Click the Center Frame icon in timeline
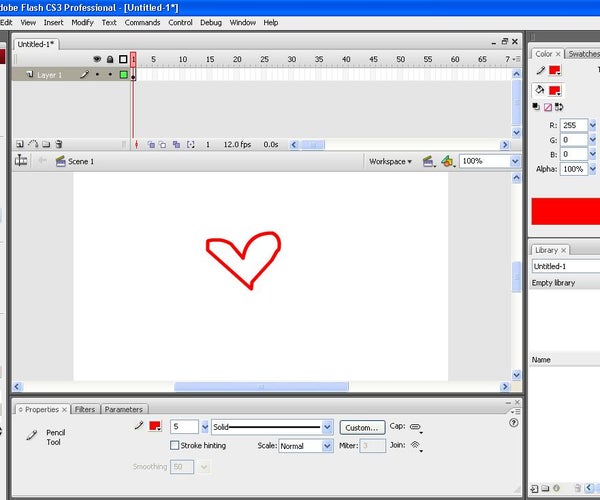 coord(136,145)
